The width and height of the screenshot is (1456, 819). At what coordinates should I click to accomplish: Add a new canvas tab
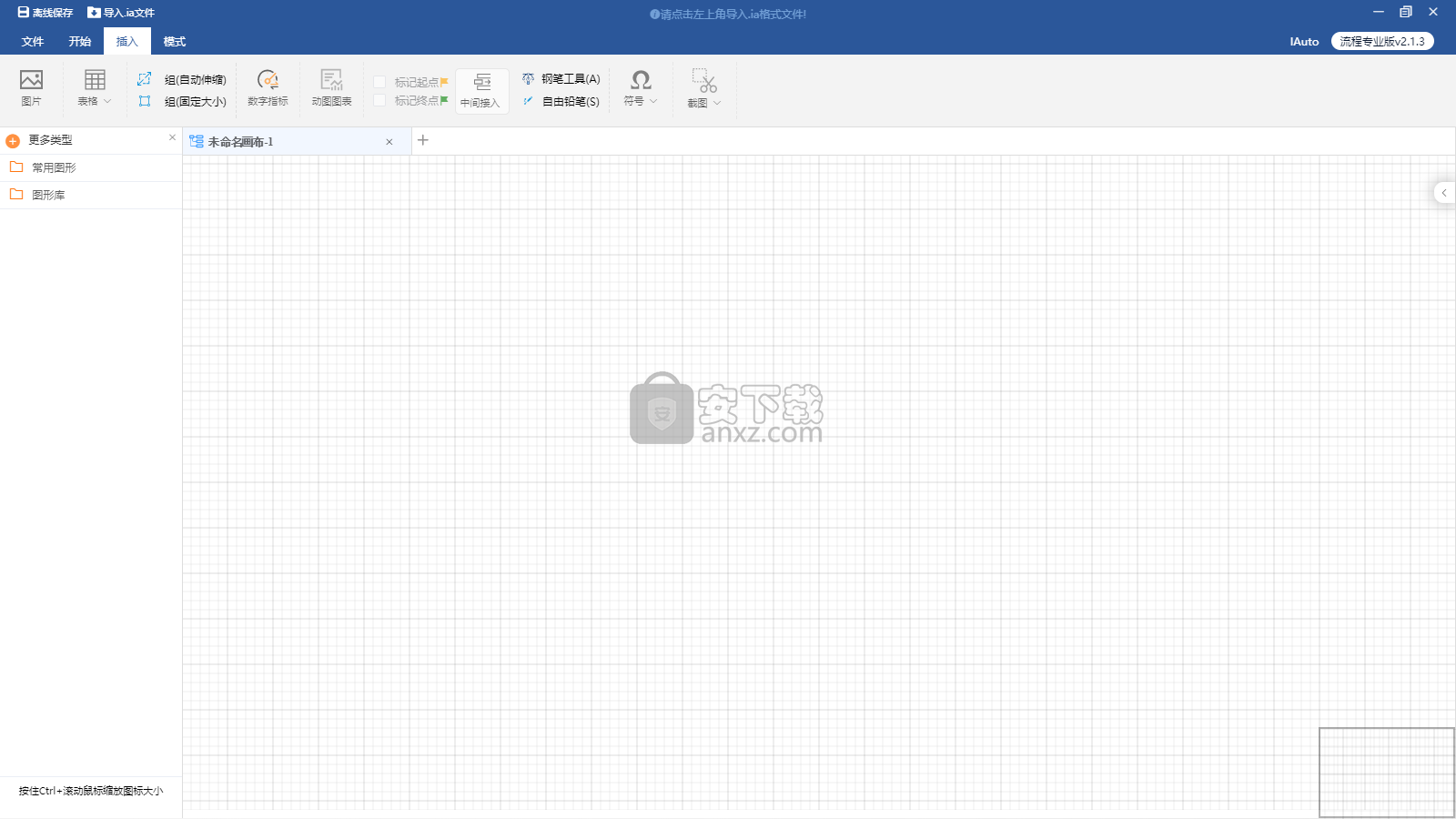[x=423, y=140]
